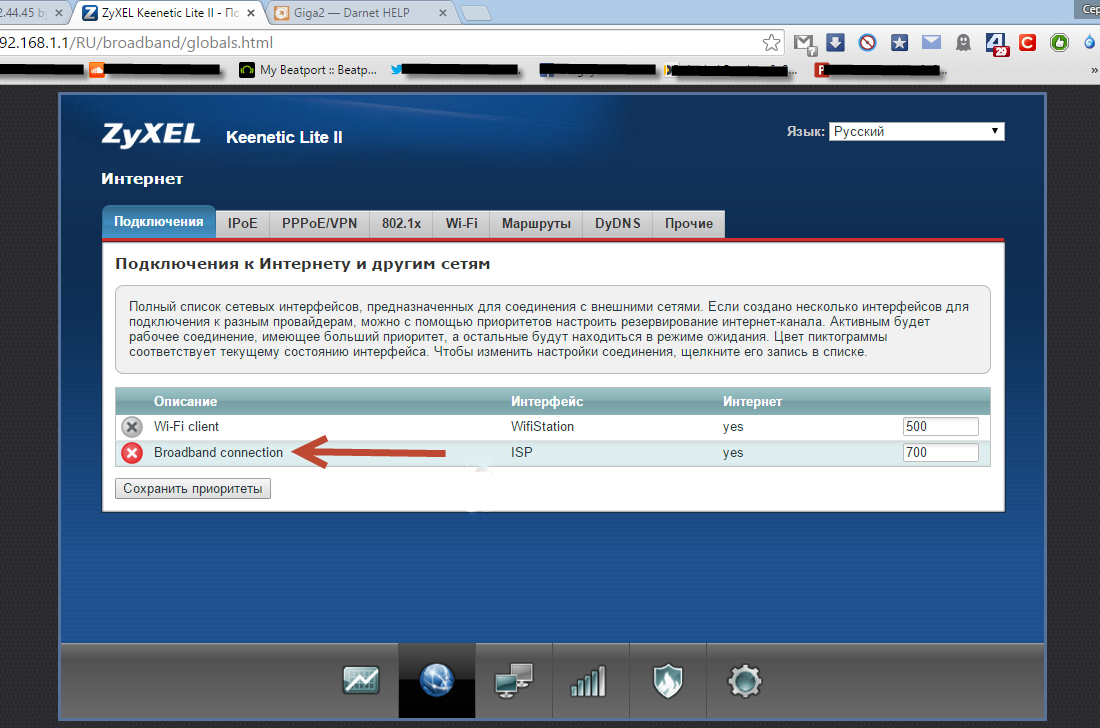The width and height of the screenshot is (1100, 728).
Task: Open the SoundCloud bookmark icon
Action: click(x=97, y=69)
